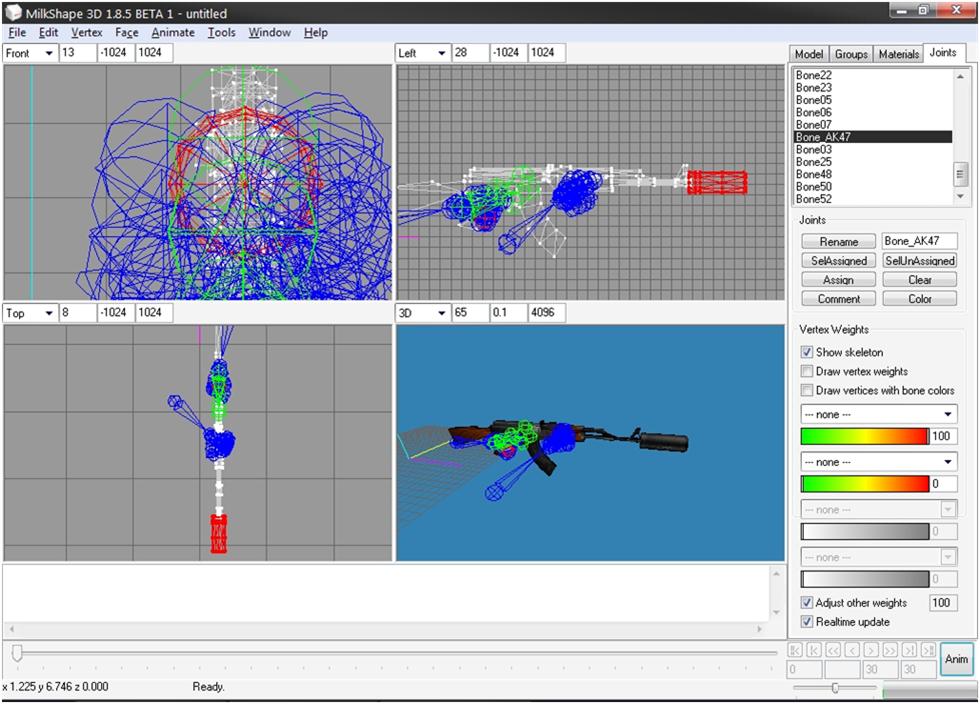This screenshot has height=704, width=980.
Task: Click the SelAssigned button
Action: click(839, 261)
